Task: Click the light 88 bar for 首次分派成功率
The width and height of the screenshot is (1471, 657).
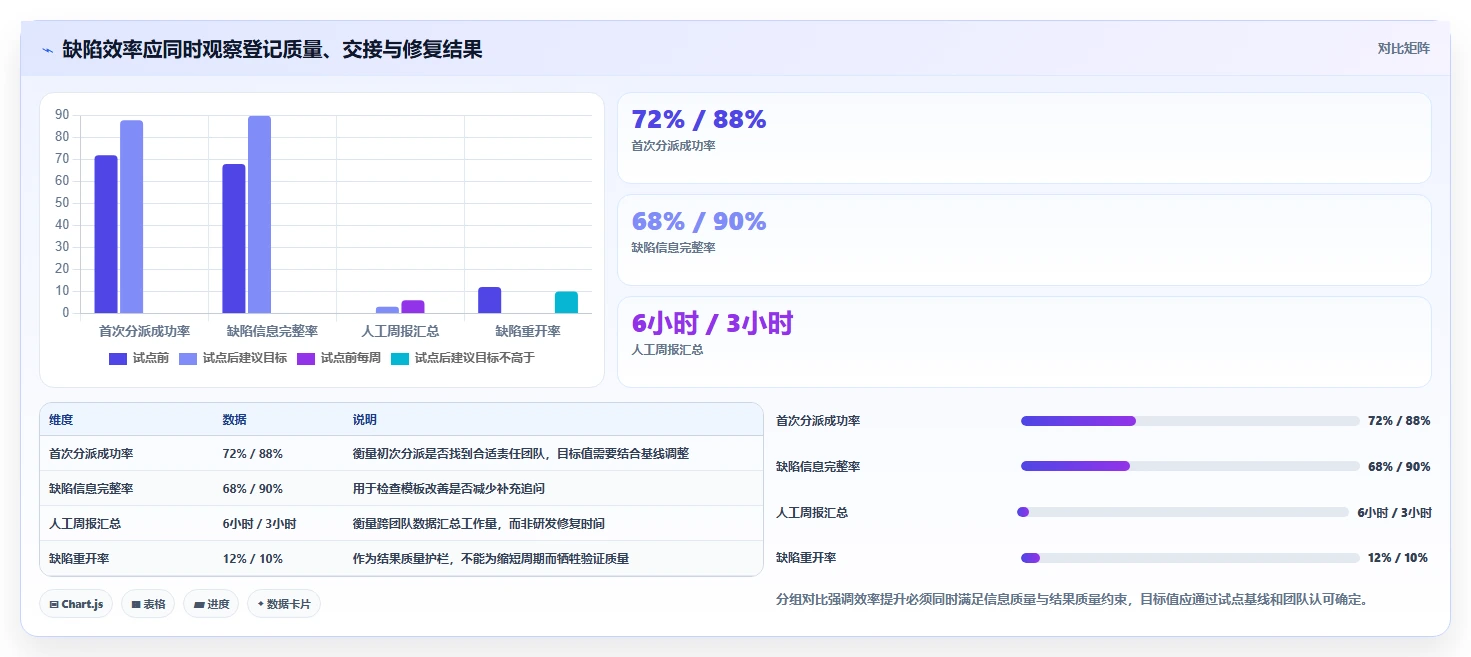Action: click(x=132, y=217)
